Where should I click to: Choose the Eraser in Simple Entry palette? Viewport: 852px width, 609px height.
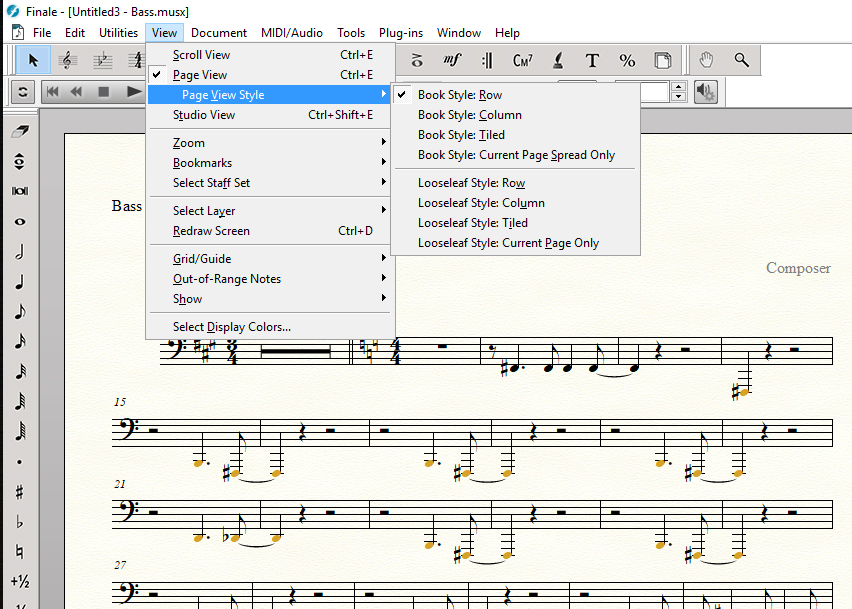pos(20,131)
